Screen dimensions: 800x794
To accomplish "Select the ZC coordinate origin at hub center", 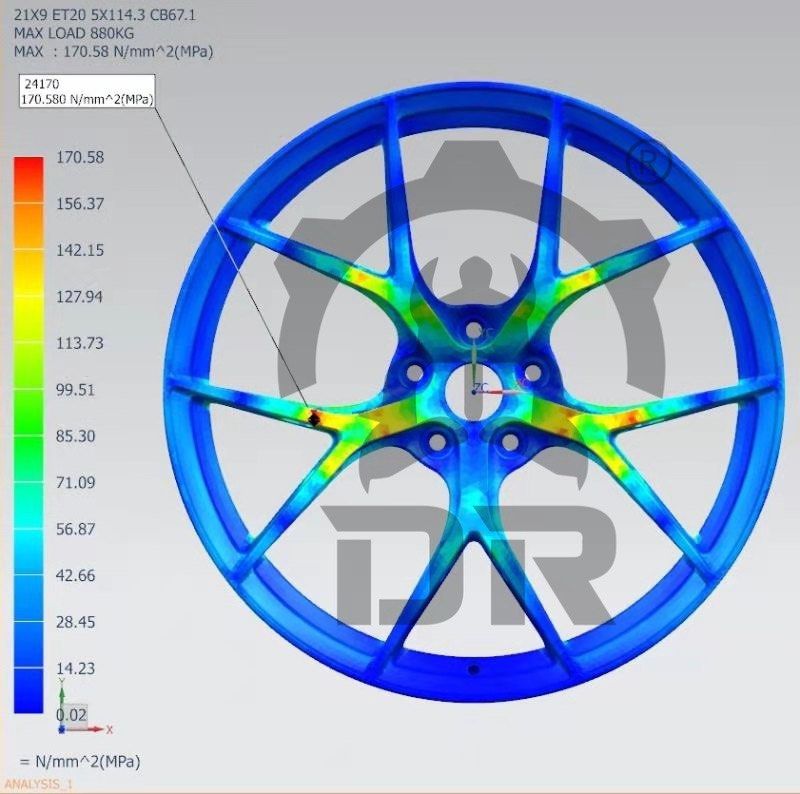I will [x=481, y=388].
